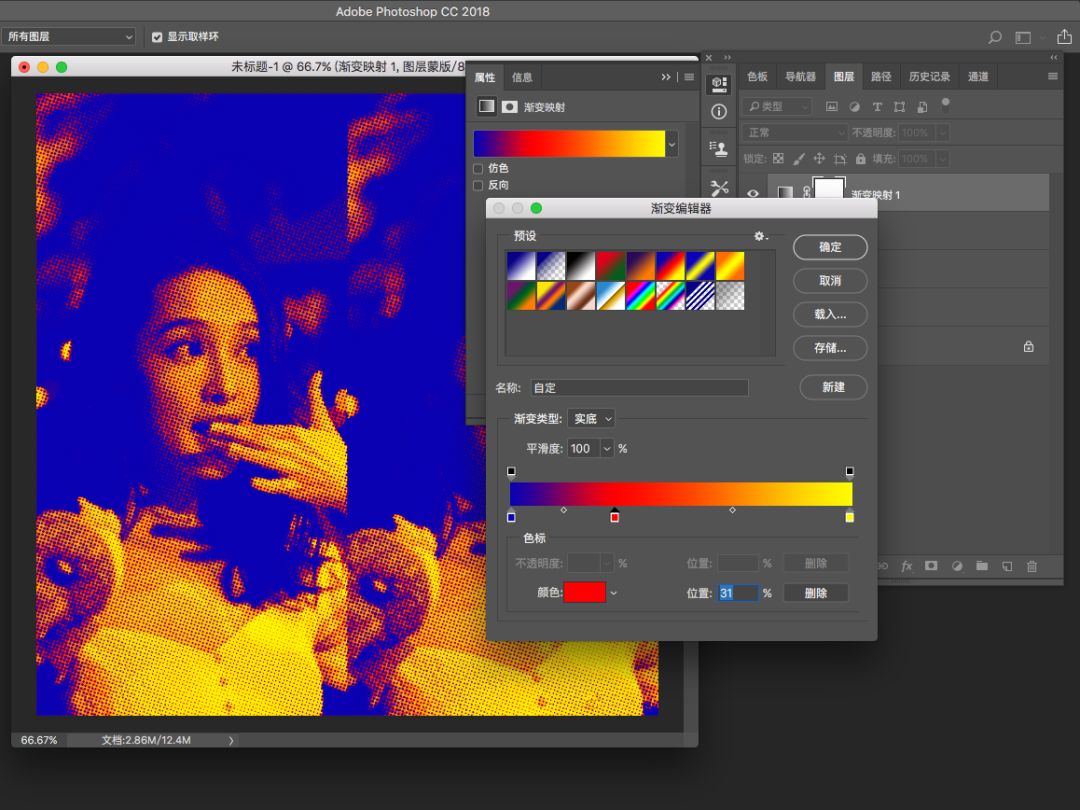The image size is (1080, 810).
Task: Open the gear menu in gradient presets
Action: click(x=760, y=236)
